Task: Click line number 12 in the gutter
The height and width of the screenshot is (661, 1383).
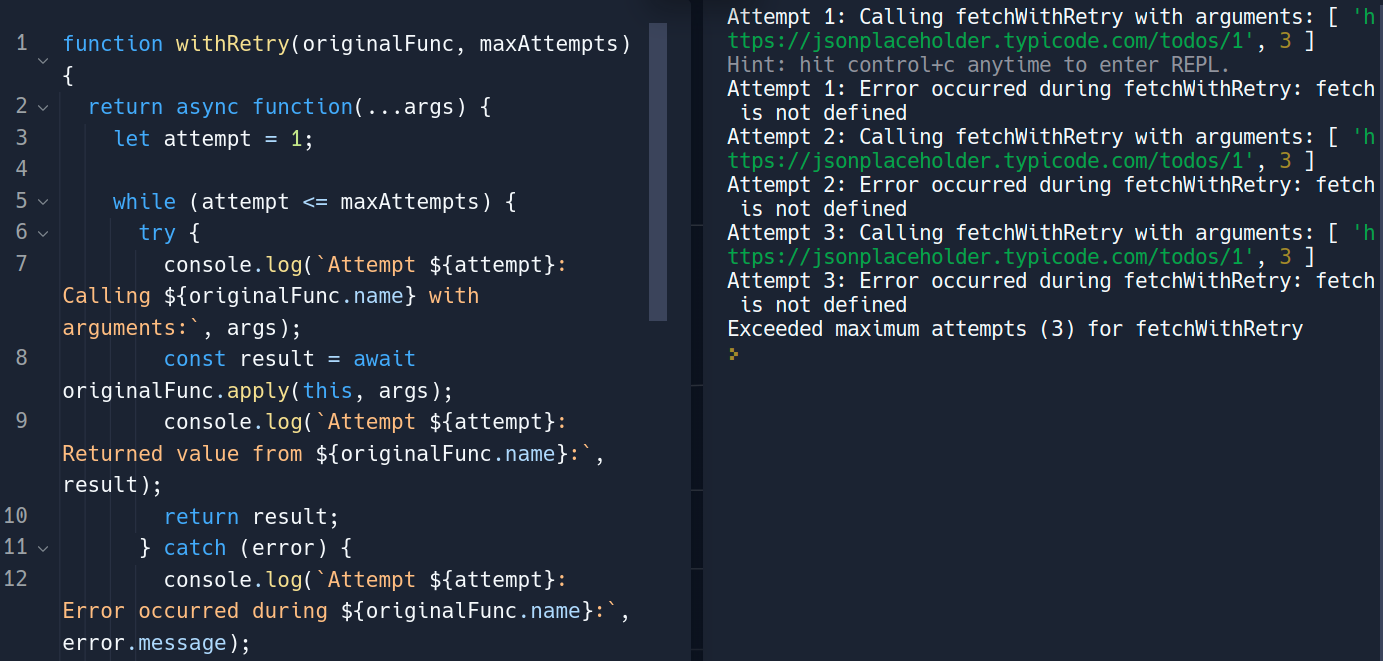Action: click(16, 579)
